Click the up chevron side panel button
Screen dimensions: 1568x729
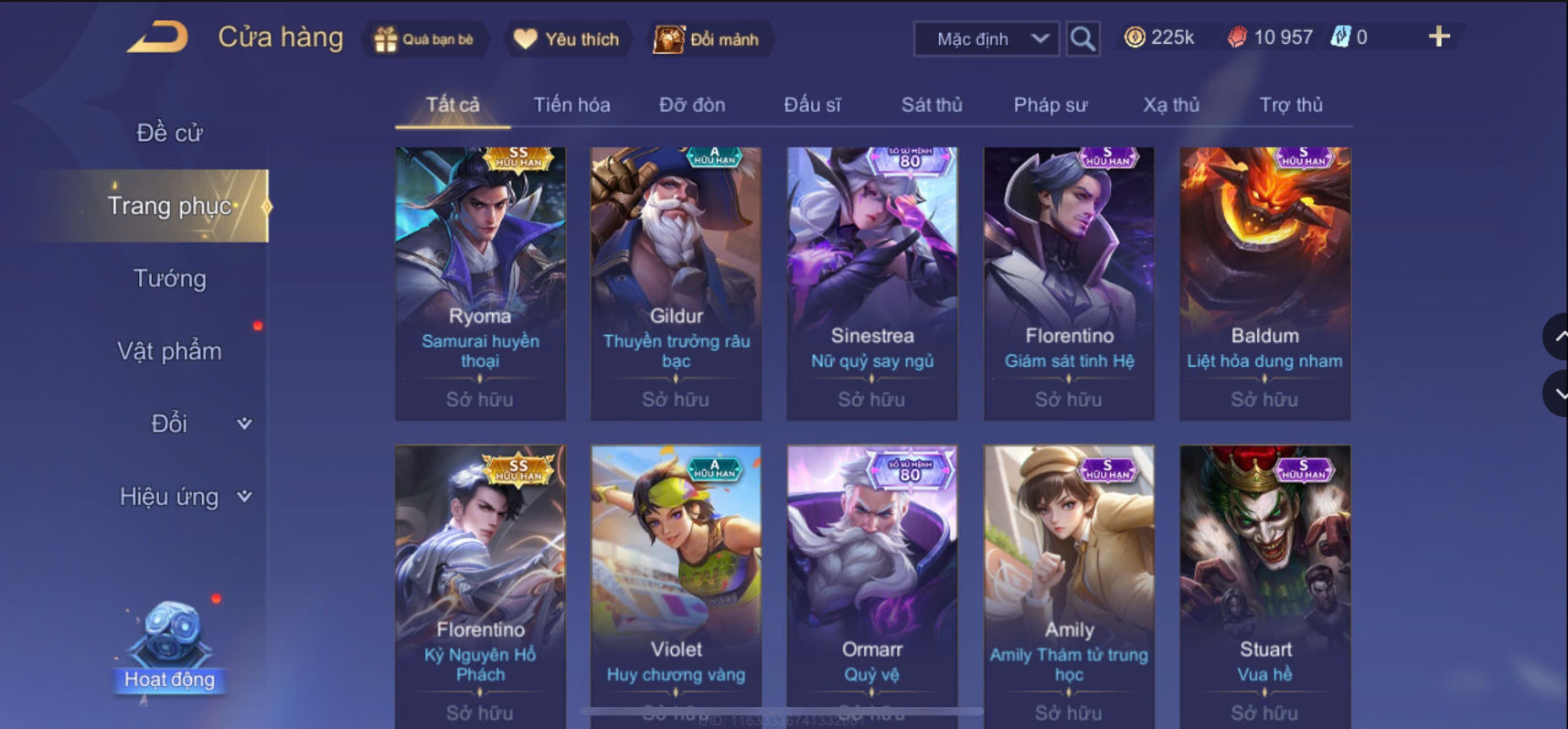1557,337
